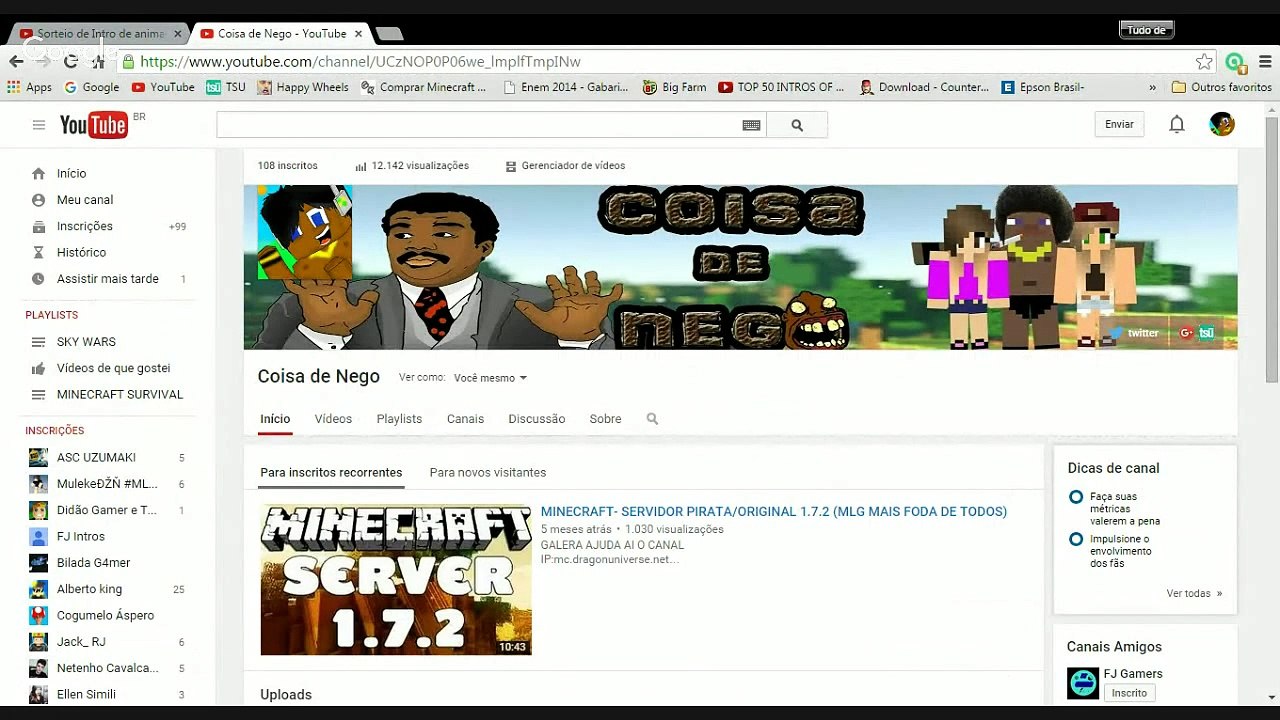Open the Gerenciador de vídeos link

click(565, 166)
